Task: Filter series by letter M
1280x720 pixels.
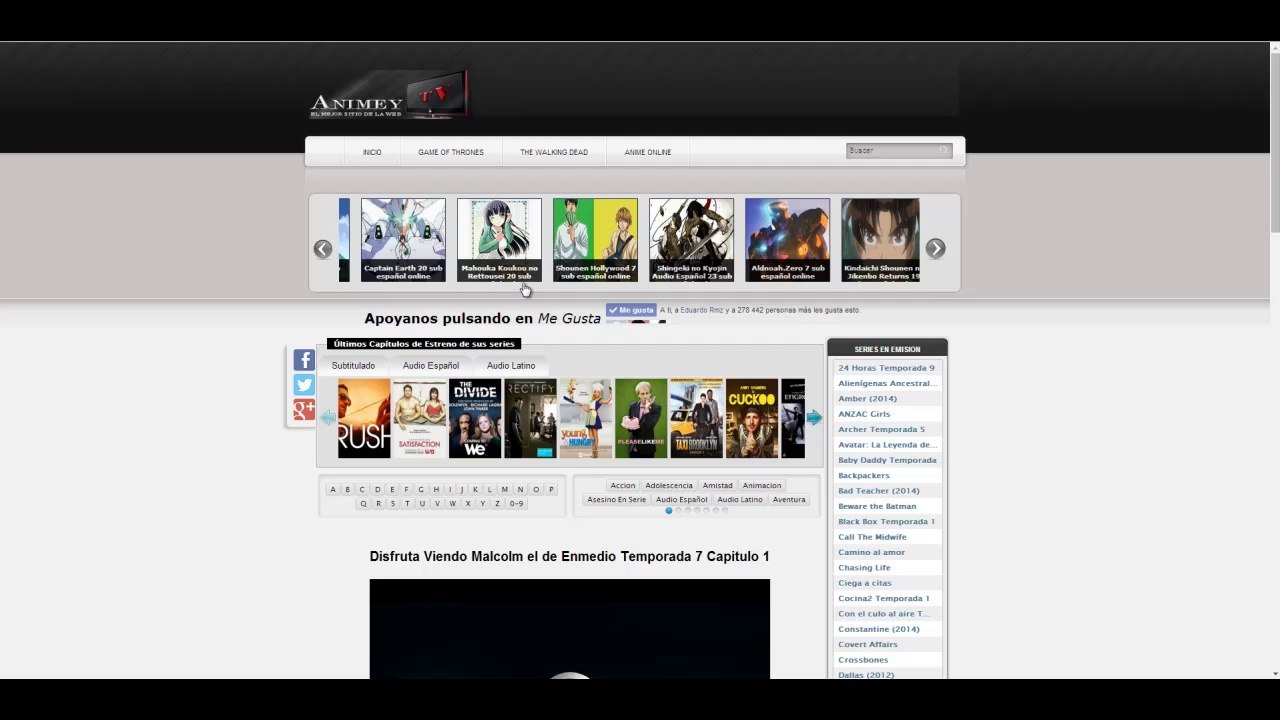Action: 504,490
